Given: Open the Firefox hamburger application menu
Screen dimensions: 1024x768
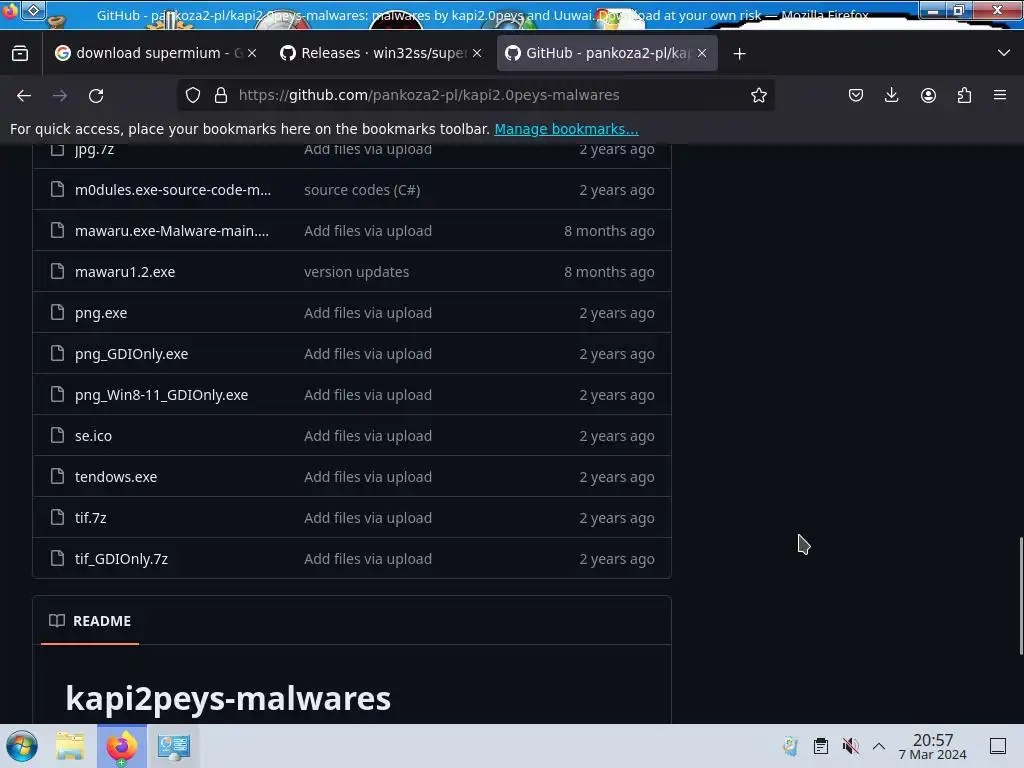Looking at the screenshot, I should point(1000,95).
